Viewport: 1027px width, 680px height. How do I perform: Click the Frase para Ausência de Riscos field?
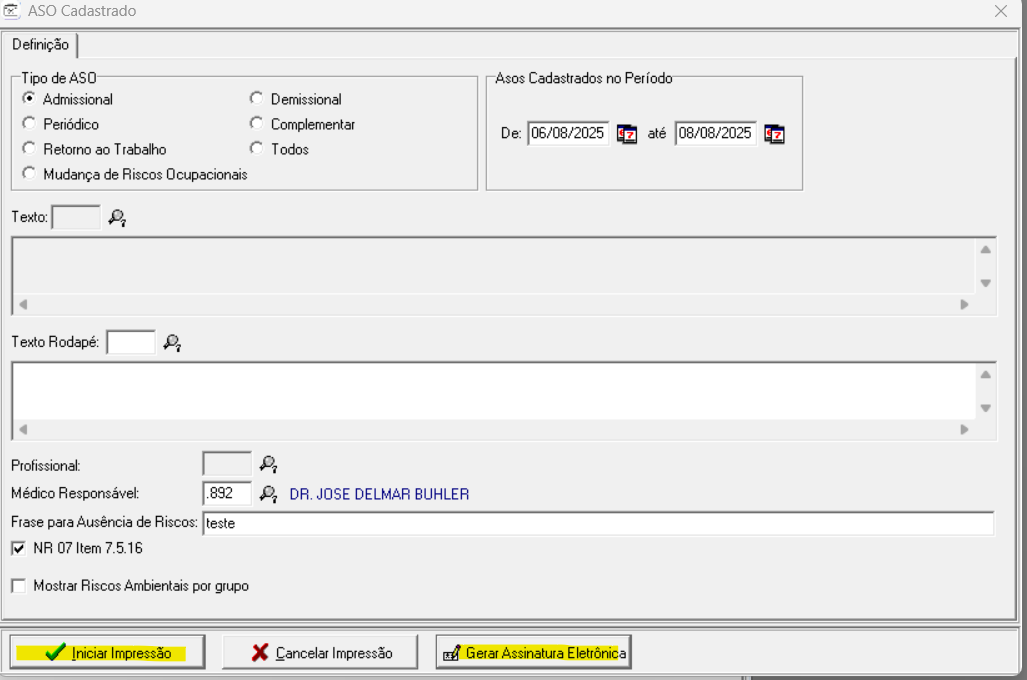pos(597,523)
